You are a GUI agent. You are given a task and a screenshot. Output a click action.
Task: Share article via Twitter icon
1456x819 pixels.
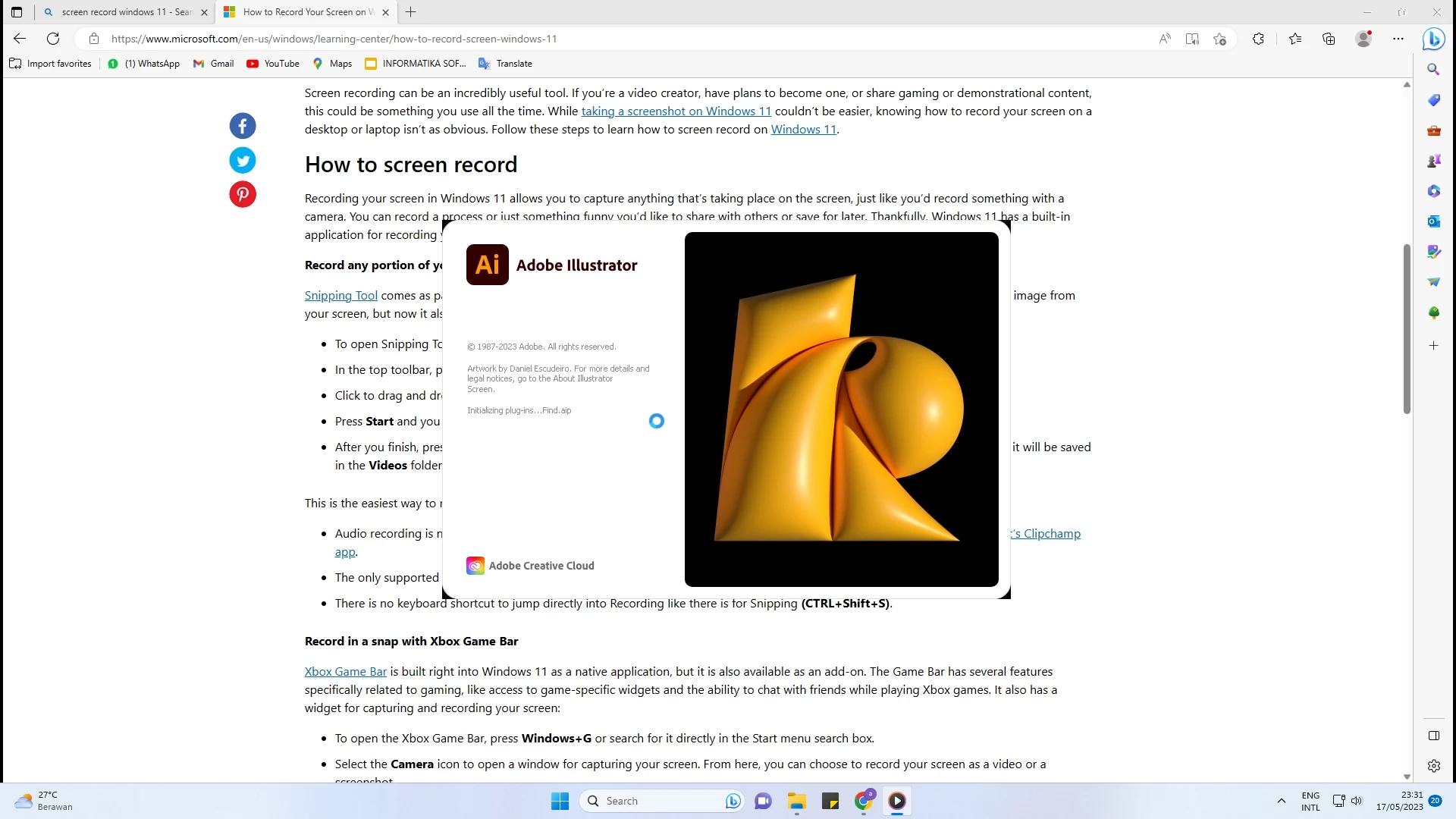tap(243, 160)
